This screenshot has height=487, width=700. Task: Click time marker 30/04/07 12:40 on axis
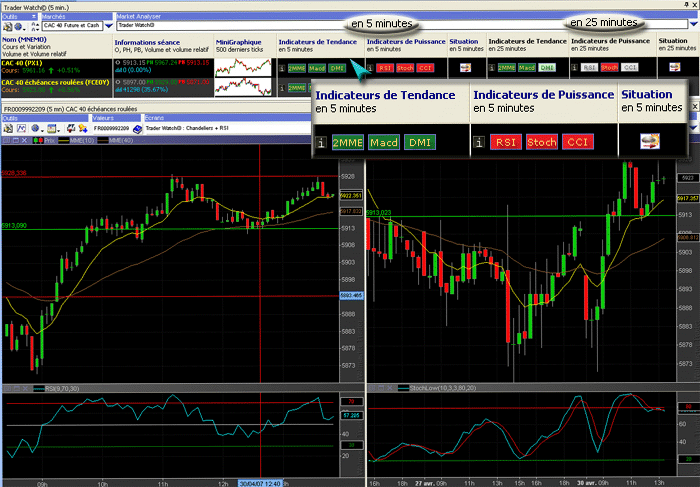coord(260,484)
